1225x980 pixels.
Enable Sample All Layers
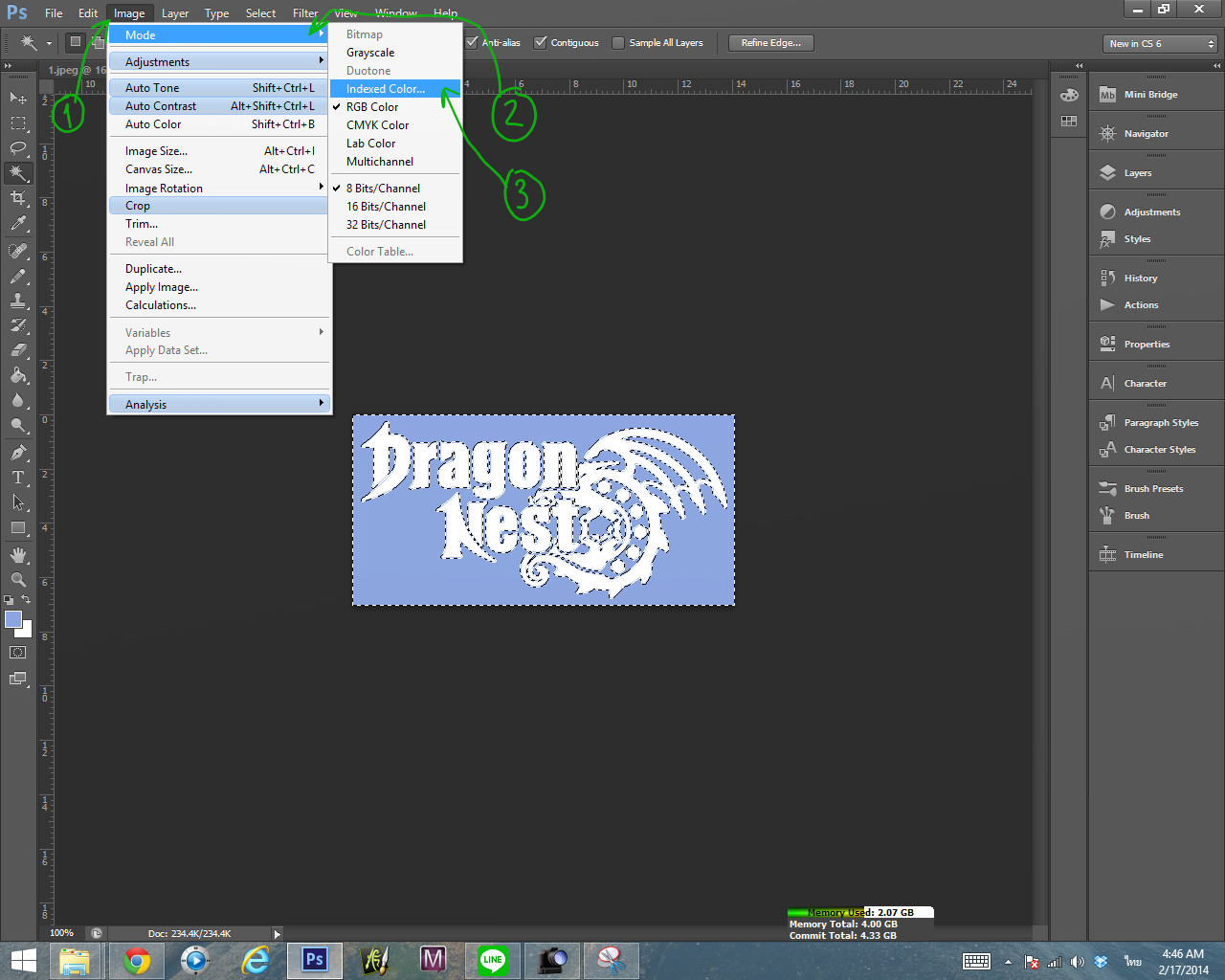click(618, 42)
